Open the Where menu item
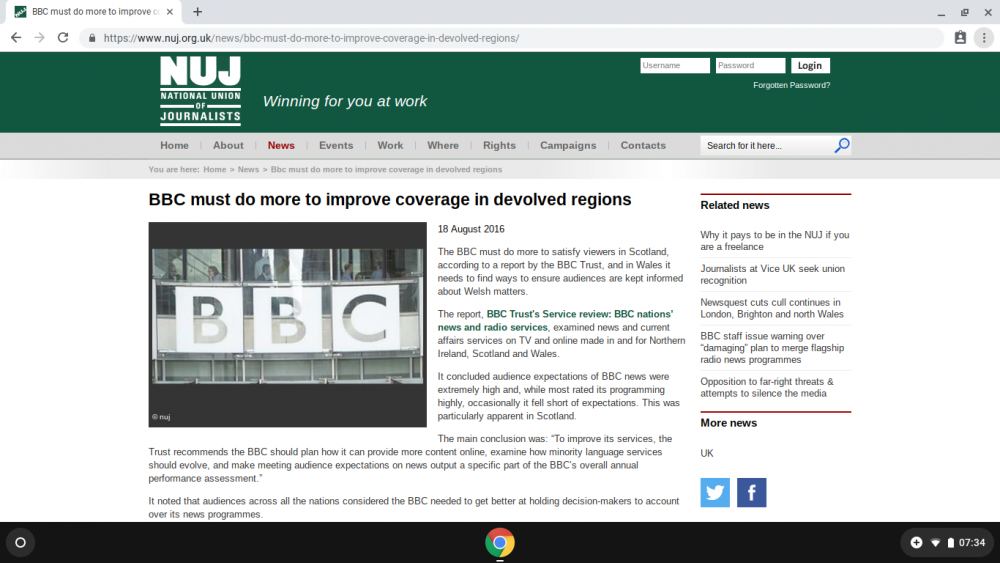 click(x=443, y=145)
